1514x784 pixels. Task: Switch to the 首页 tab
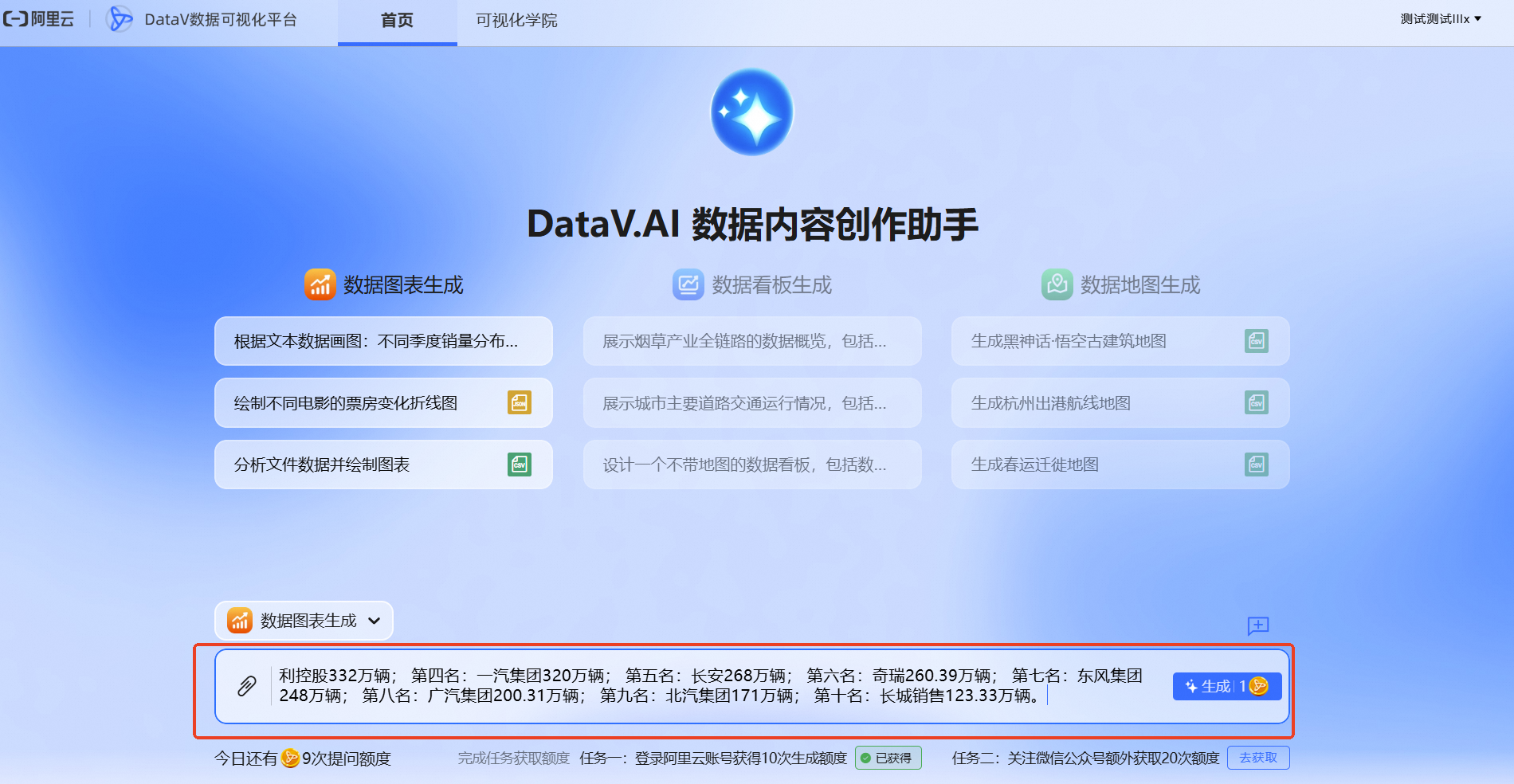[397, 21]
